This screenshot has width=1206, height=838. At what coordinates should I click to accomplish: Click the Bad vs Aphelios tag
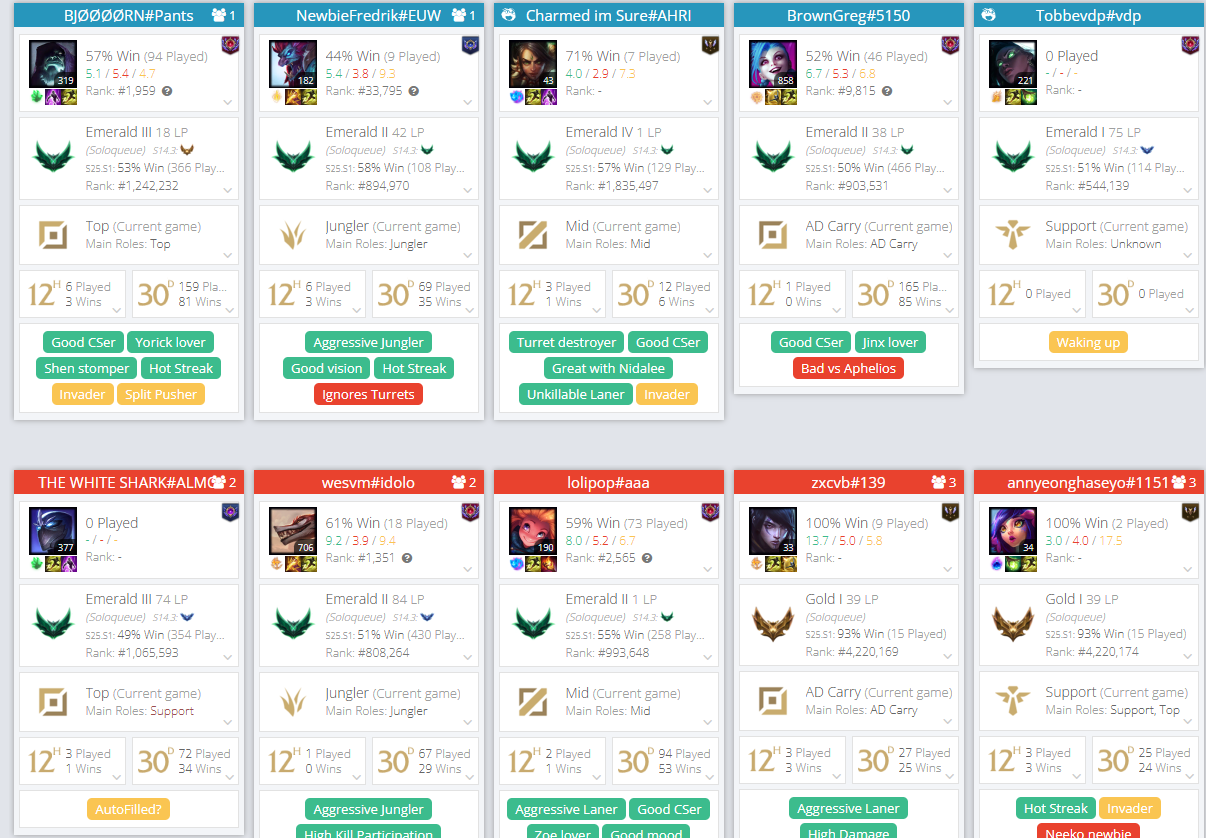pyautogui.click(x=848, y=368)
